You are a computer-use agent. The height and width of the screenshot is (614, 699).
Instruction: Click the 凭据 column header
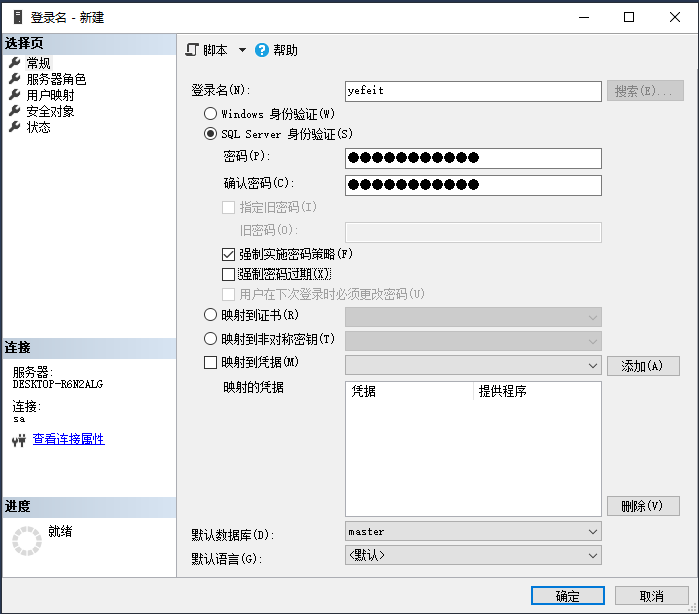[409, 391]
